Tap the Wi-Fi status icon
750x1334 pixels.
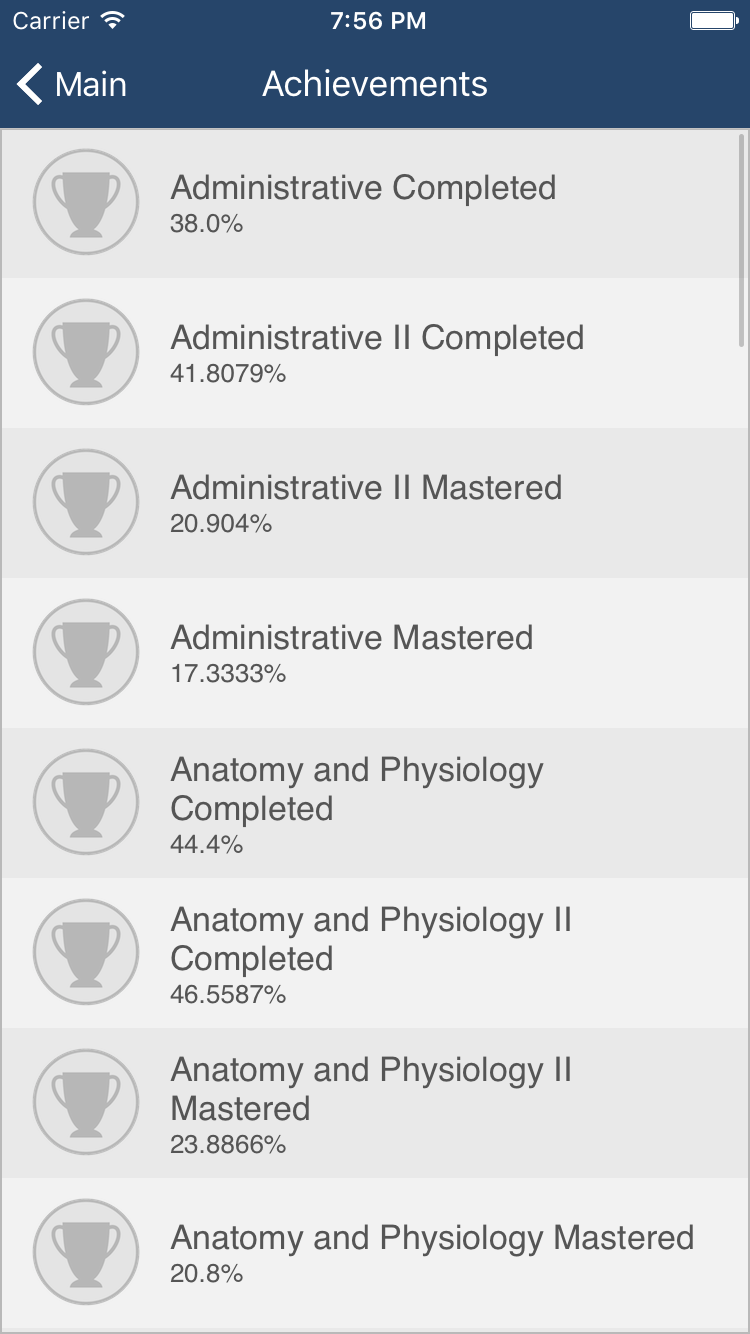tap(113, 21)
